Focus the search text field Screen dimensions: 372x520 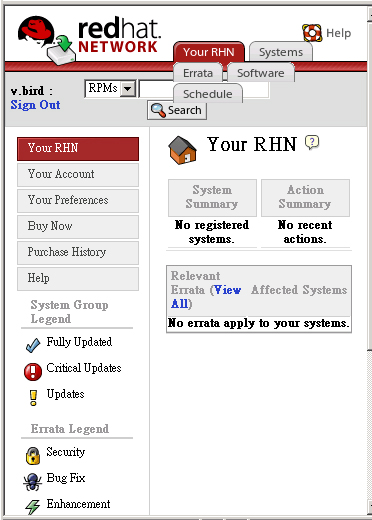tap(204, 89)
